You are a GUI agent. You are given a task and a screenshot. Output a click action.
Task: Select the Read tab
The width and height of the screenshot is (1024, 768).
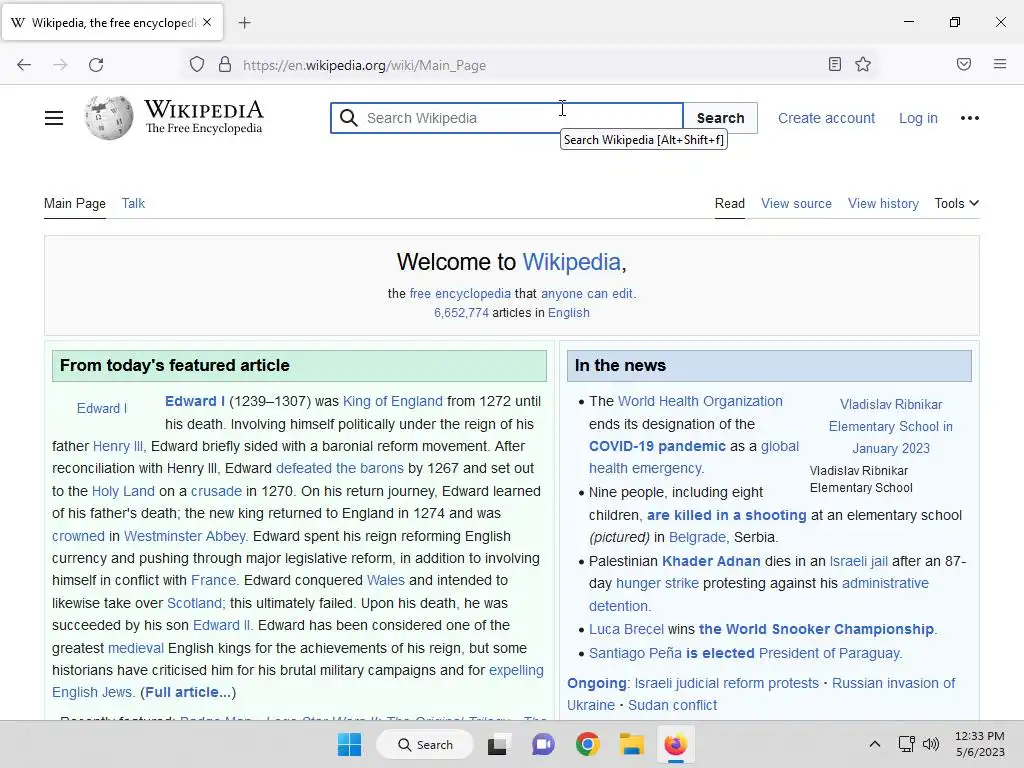(x=729, y=203)
